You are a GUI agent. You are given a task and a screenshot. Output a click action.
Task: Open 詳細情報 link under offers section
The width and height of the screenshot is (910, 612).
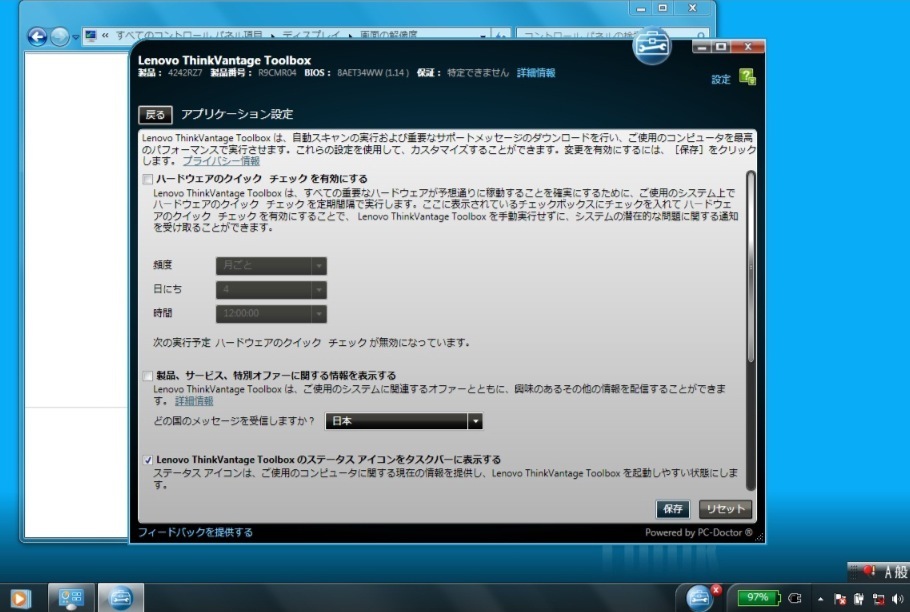(x=194, y=401)
